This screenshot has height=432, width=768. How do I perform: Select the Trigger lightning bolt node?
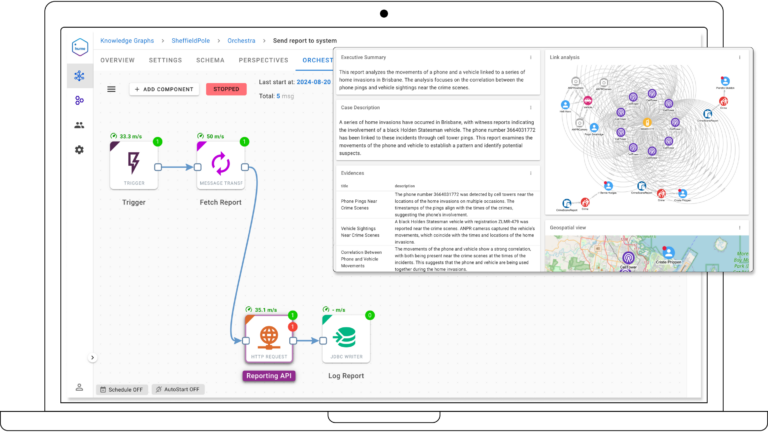tap(134, 165)
